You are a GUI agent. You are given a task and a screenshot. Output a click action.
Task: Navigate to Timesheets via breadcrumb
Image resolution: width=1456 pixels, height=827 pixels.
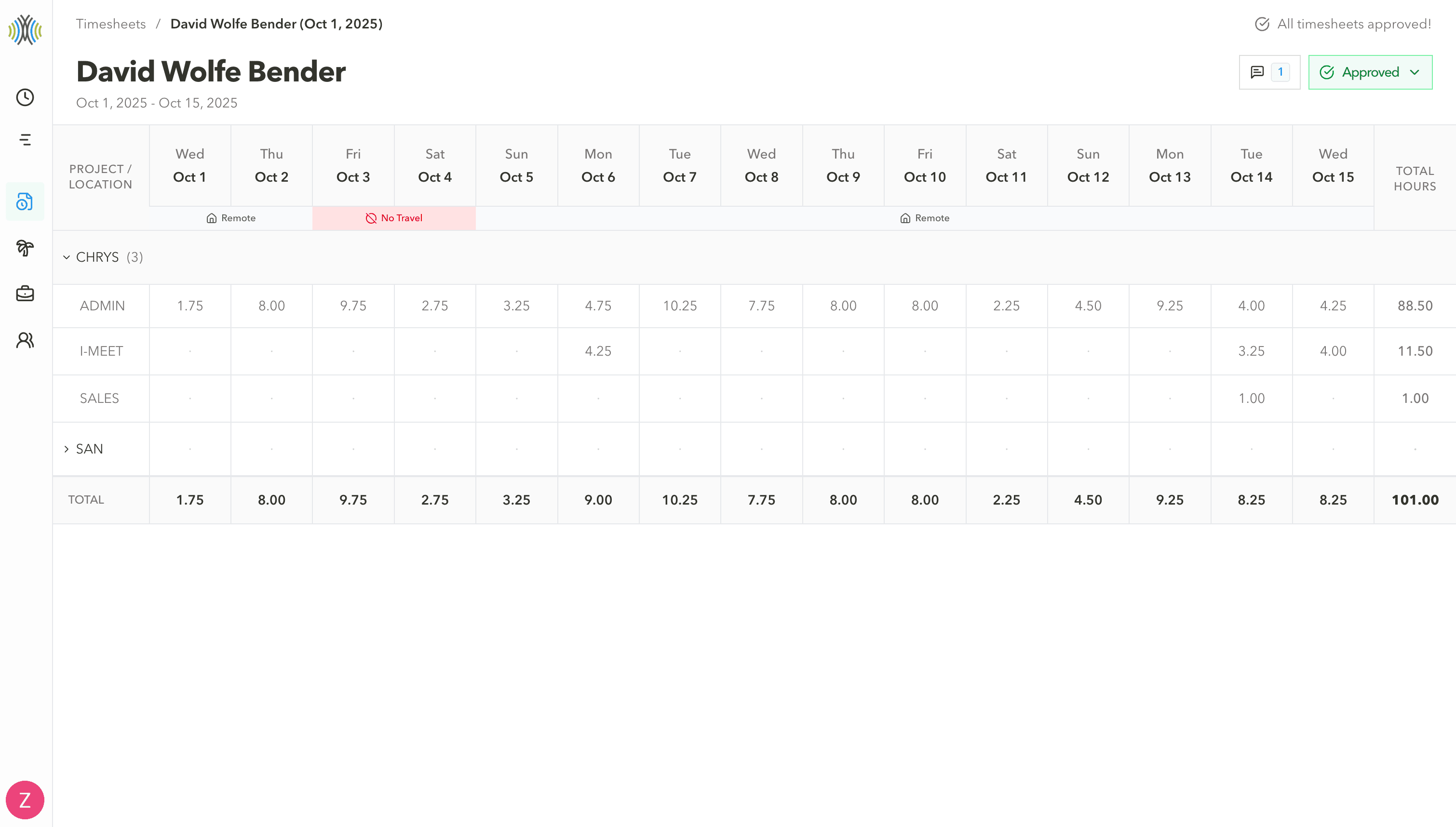click(111, 24)
